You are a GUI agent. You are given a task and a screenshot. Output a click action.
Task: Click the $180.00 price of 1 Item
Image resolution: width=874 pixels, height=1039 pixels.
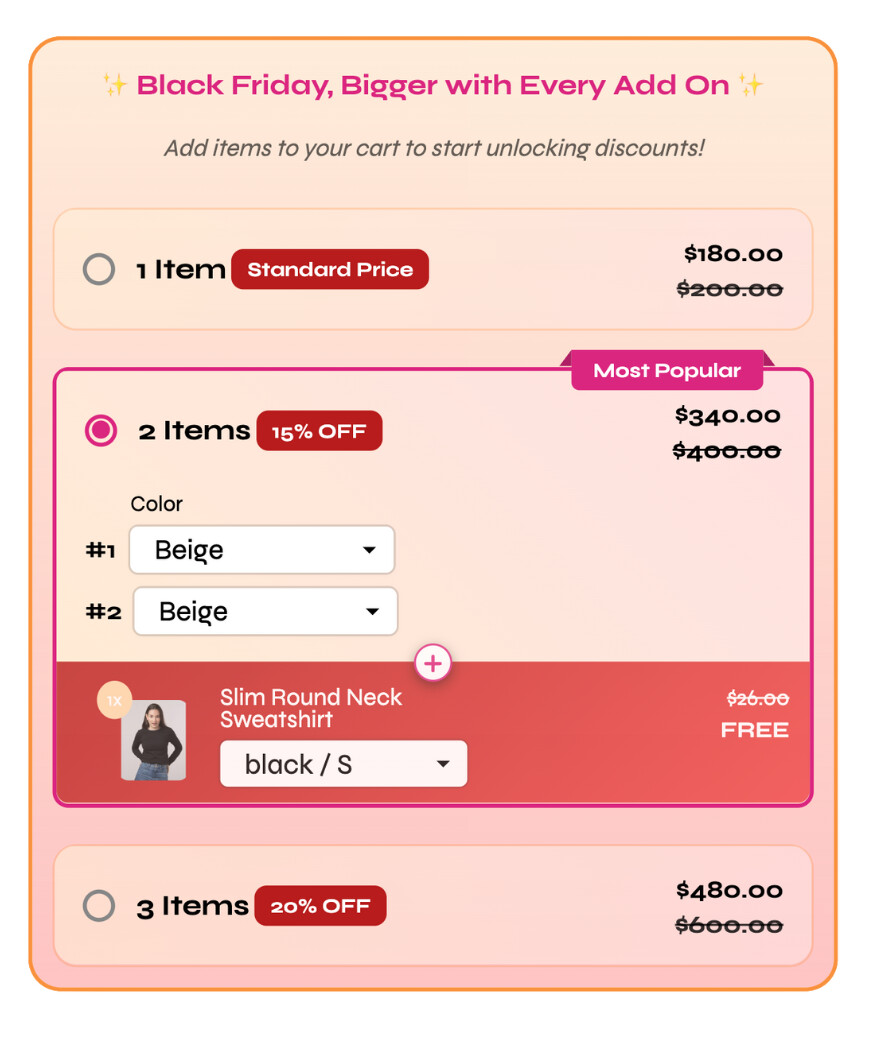click(x=733, y=254)
